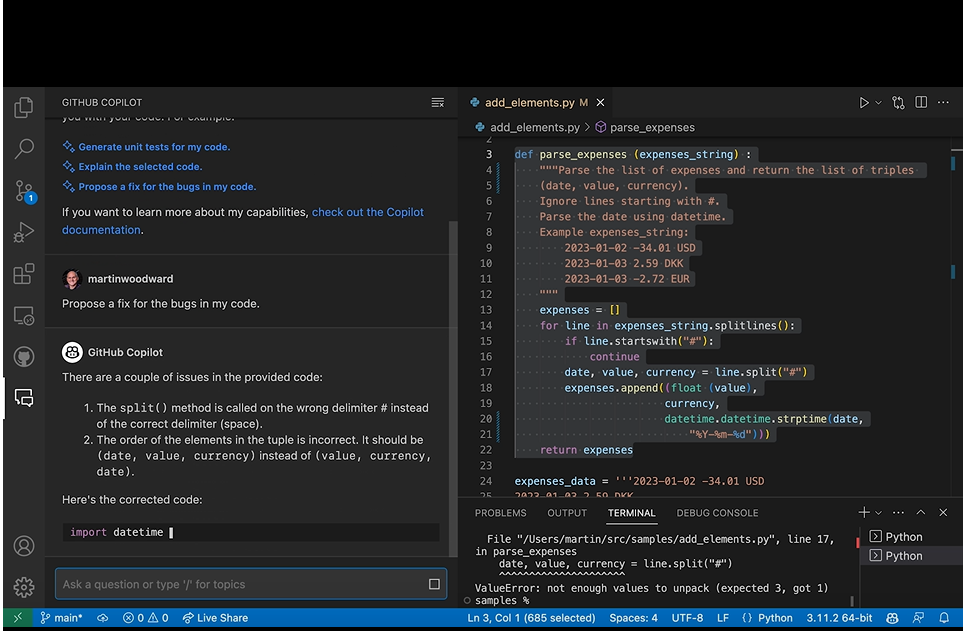Viewport: 966px width, 631px height.
Task: Click Ln 3, Col 1 cursor position
Action: pos(531,617)
